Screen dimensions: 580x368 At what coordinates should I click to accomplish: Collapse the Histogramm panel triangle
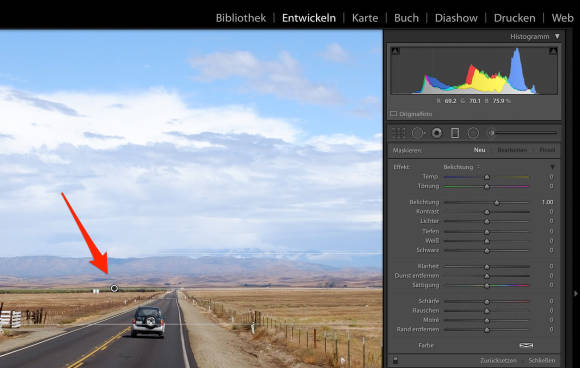coord(557,36)
